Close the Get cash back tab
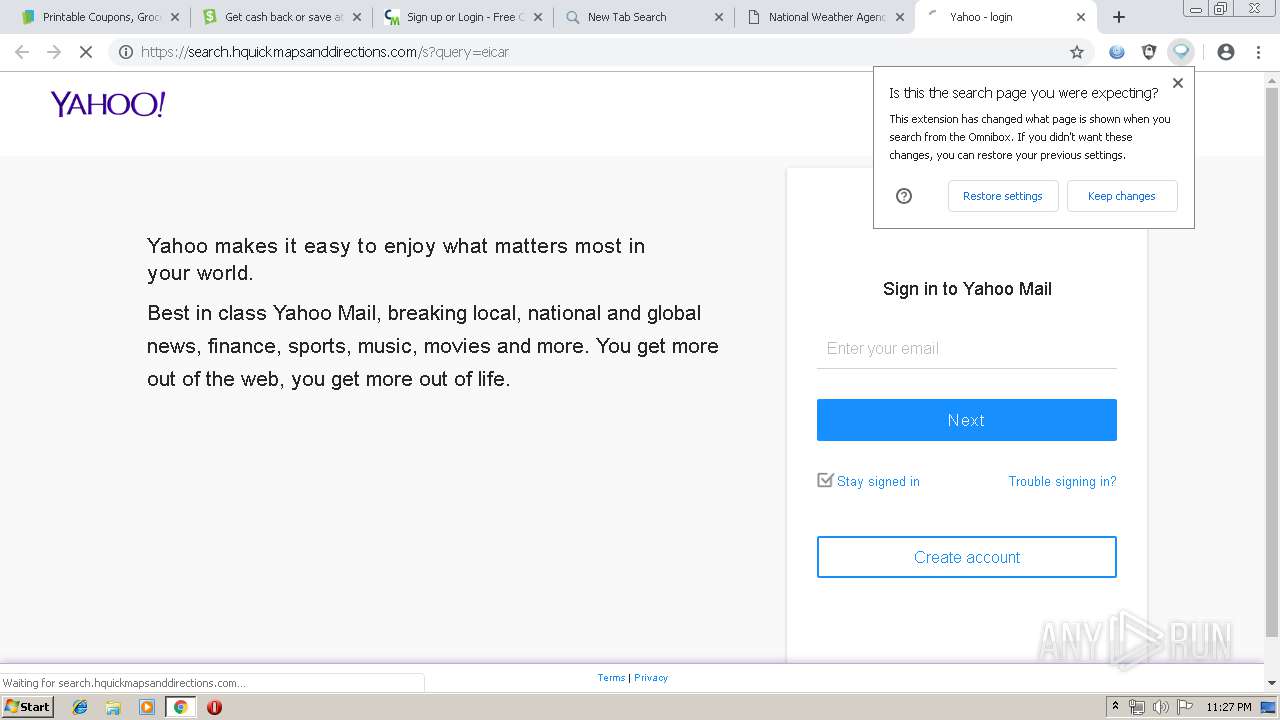1280x720 pixels. [356, 17]
